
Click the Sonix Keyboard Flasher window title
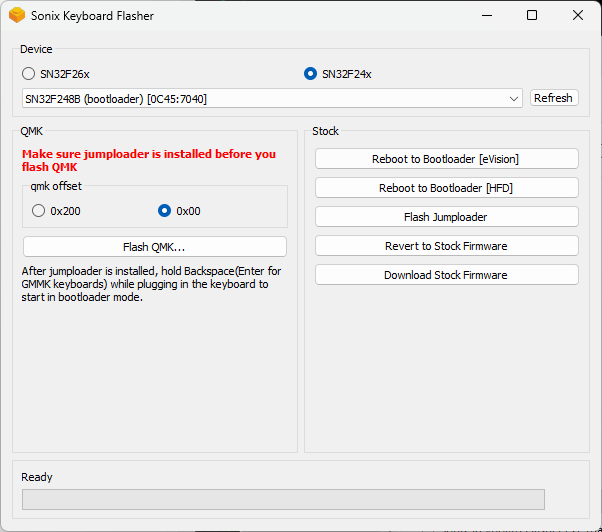[92, 16]
